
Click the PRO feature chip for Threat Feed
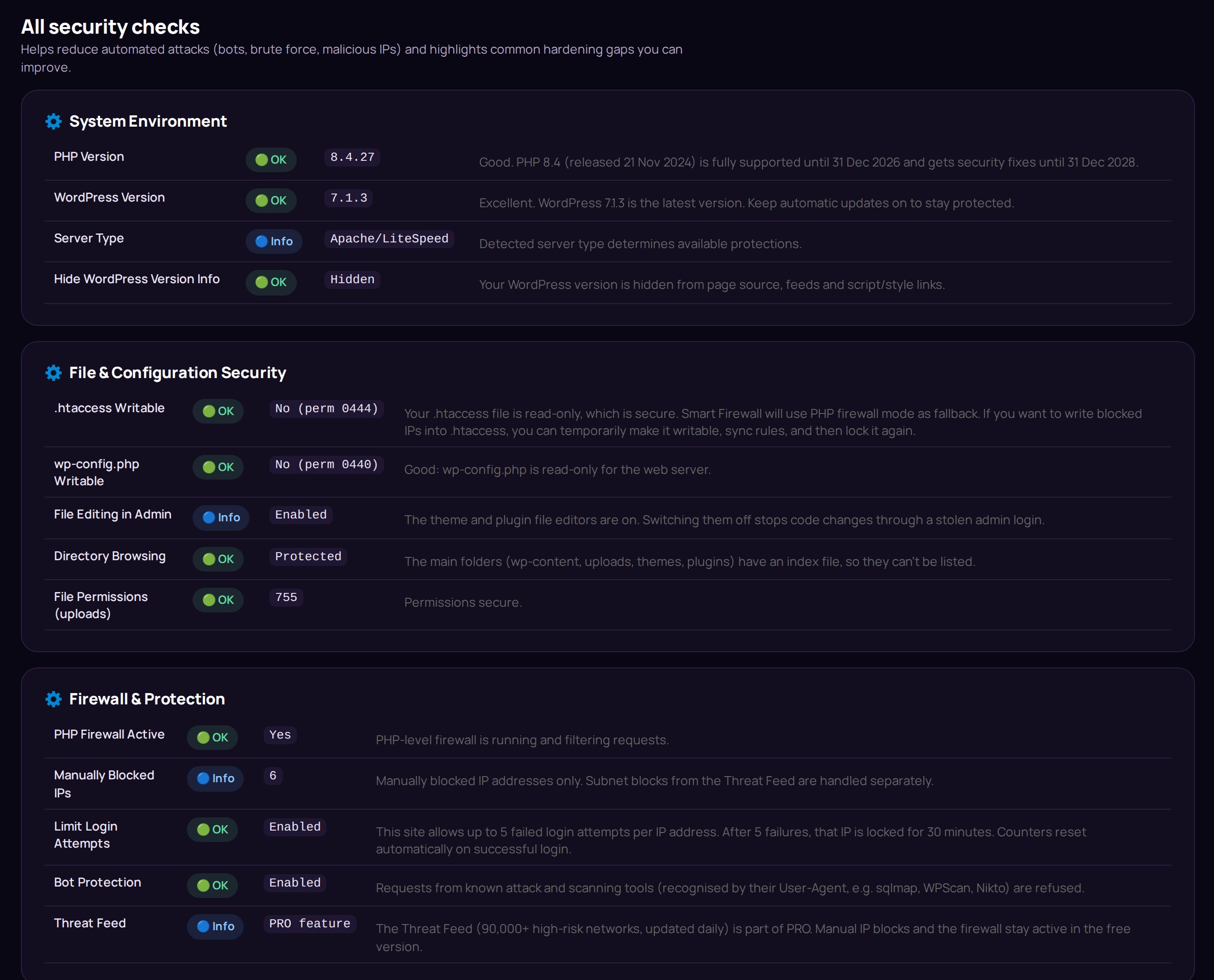(x=310, y=924)
